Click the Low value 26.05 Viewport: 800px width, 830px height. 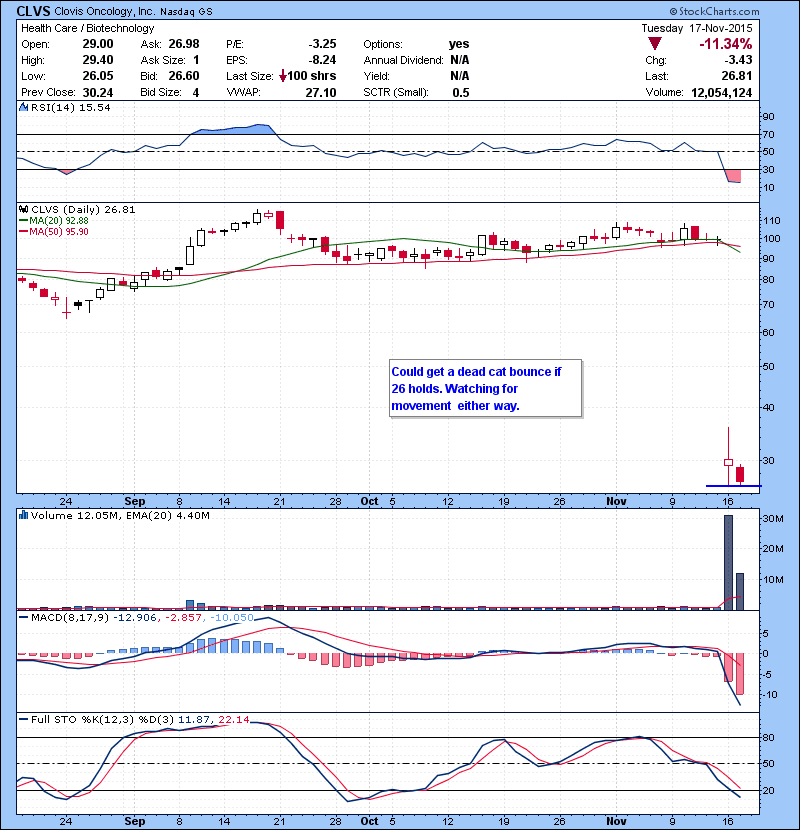pos(98,76)
